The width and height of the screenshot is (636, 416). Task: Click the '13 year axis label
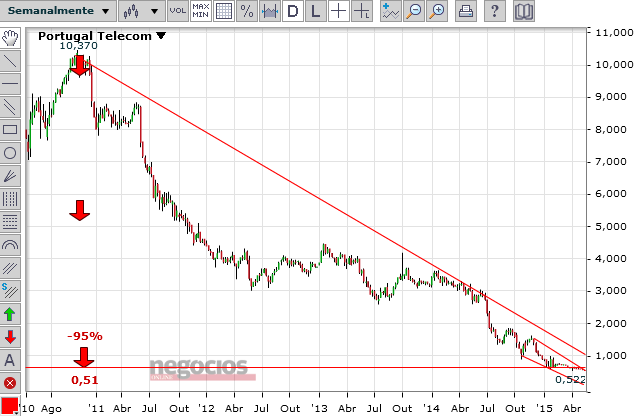tap(319, 408)
